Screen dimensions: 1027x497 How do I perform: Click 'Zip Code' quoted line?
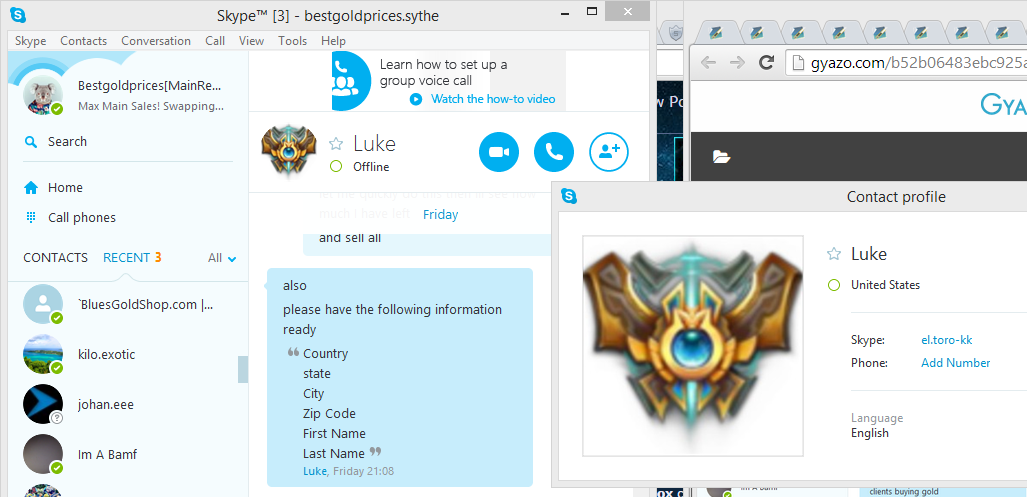tap(329, 414)
